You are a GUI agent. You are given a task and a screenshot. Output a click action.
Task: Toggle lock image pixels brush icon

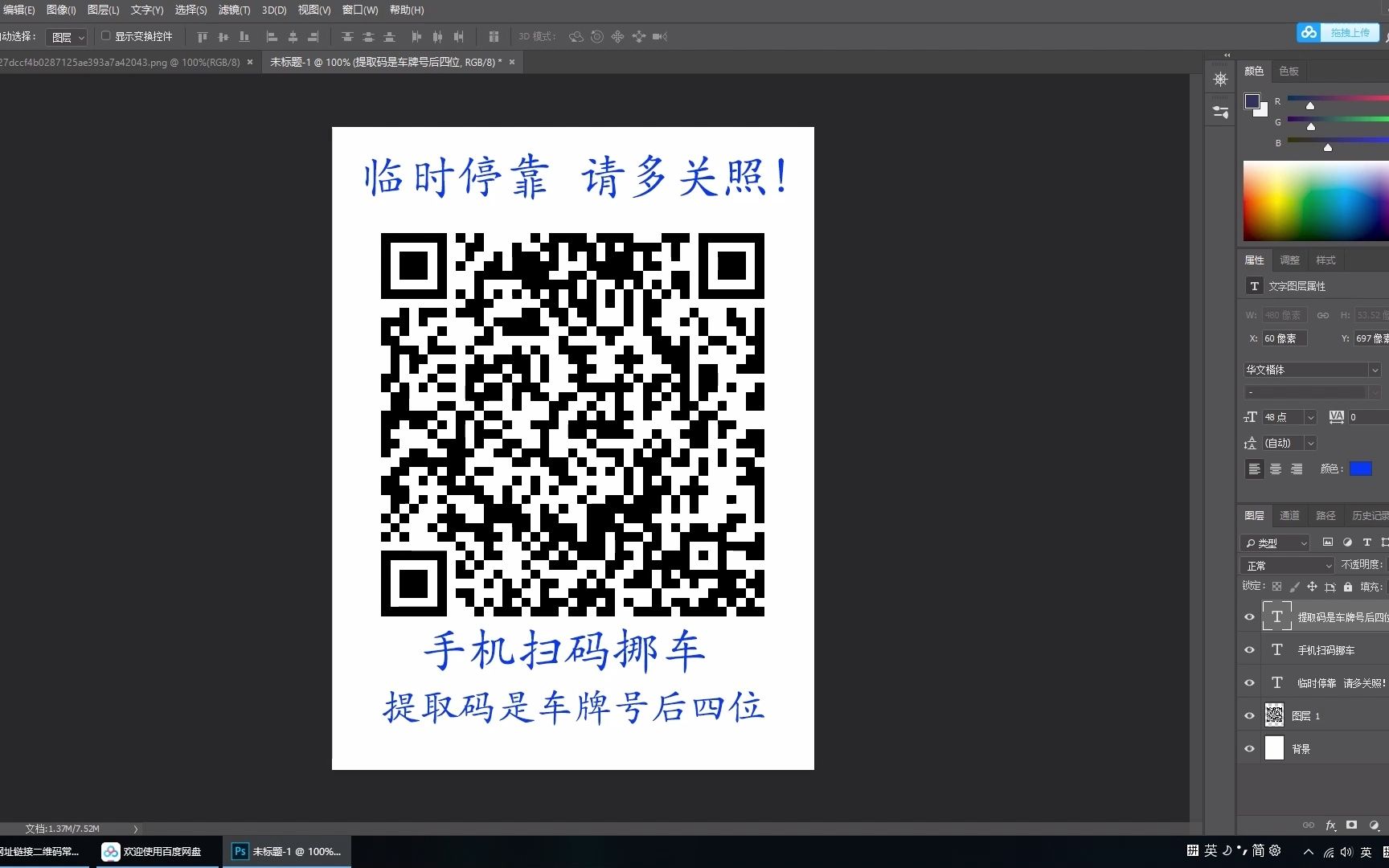click(x=1294, y=587)
